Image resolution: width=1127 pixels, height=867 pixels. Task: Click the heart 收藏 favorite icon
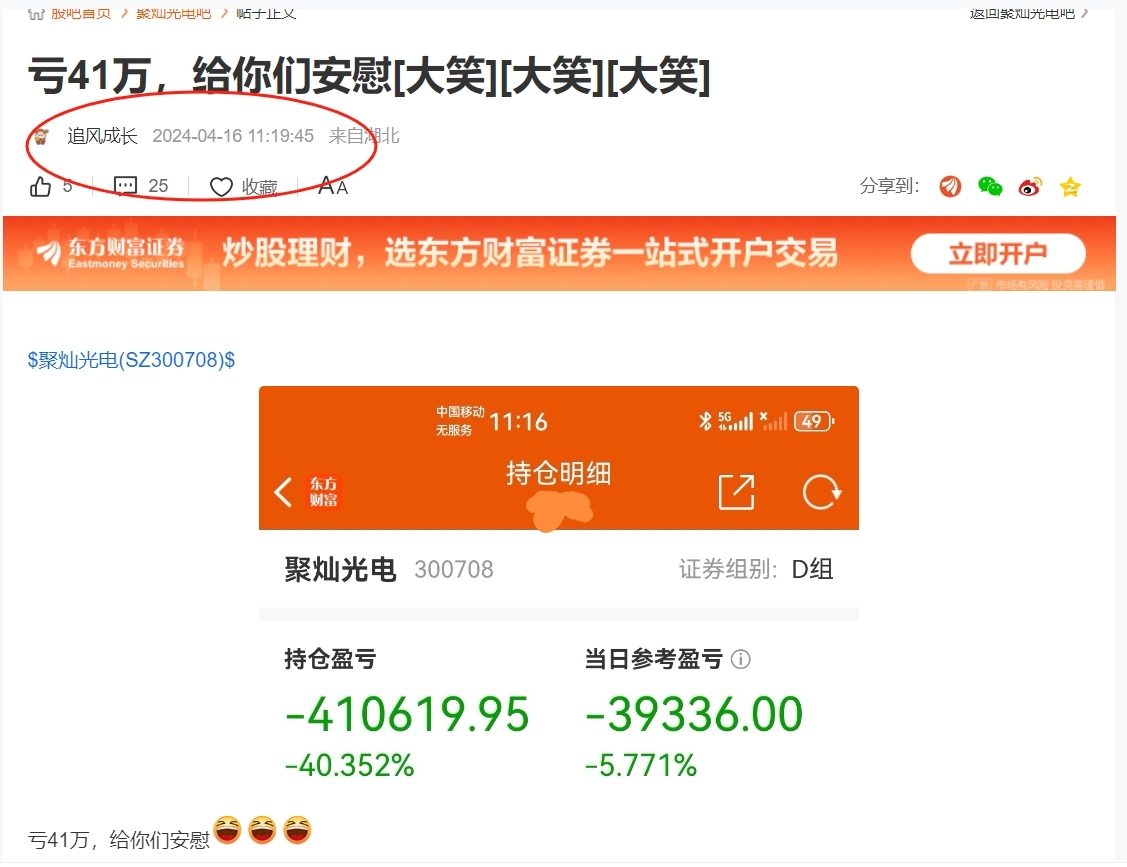(221, 187)
